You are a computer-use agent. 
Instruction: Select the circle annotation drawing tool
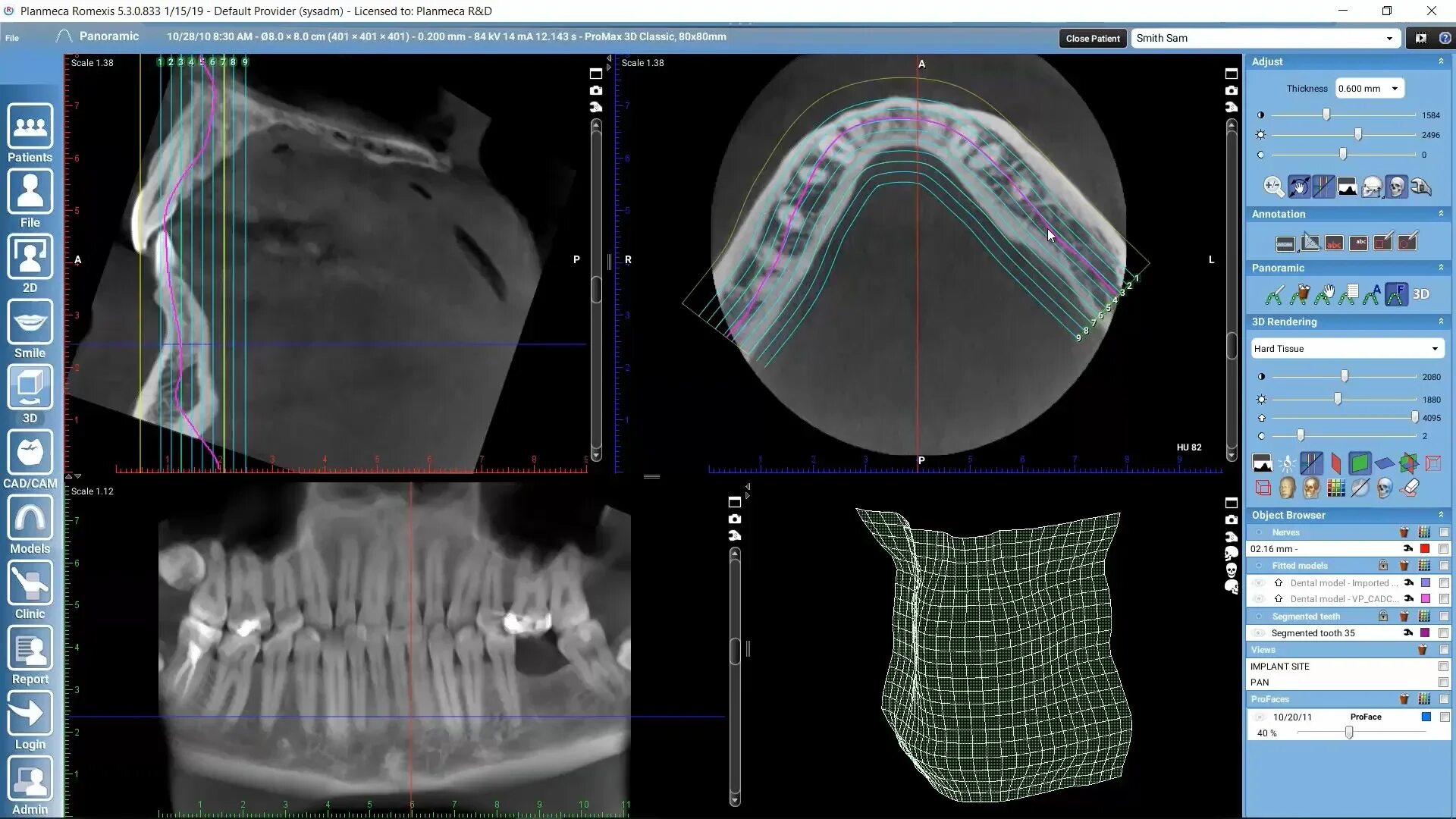1407,243
